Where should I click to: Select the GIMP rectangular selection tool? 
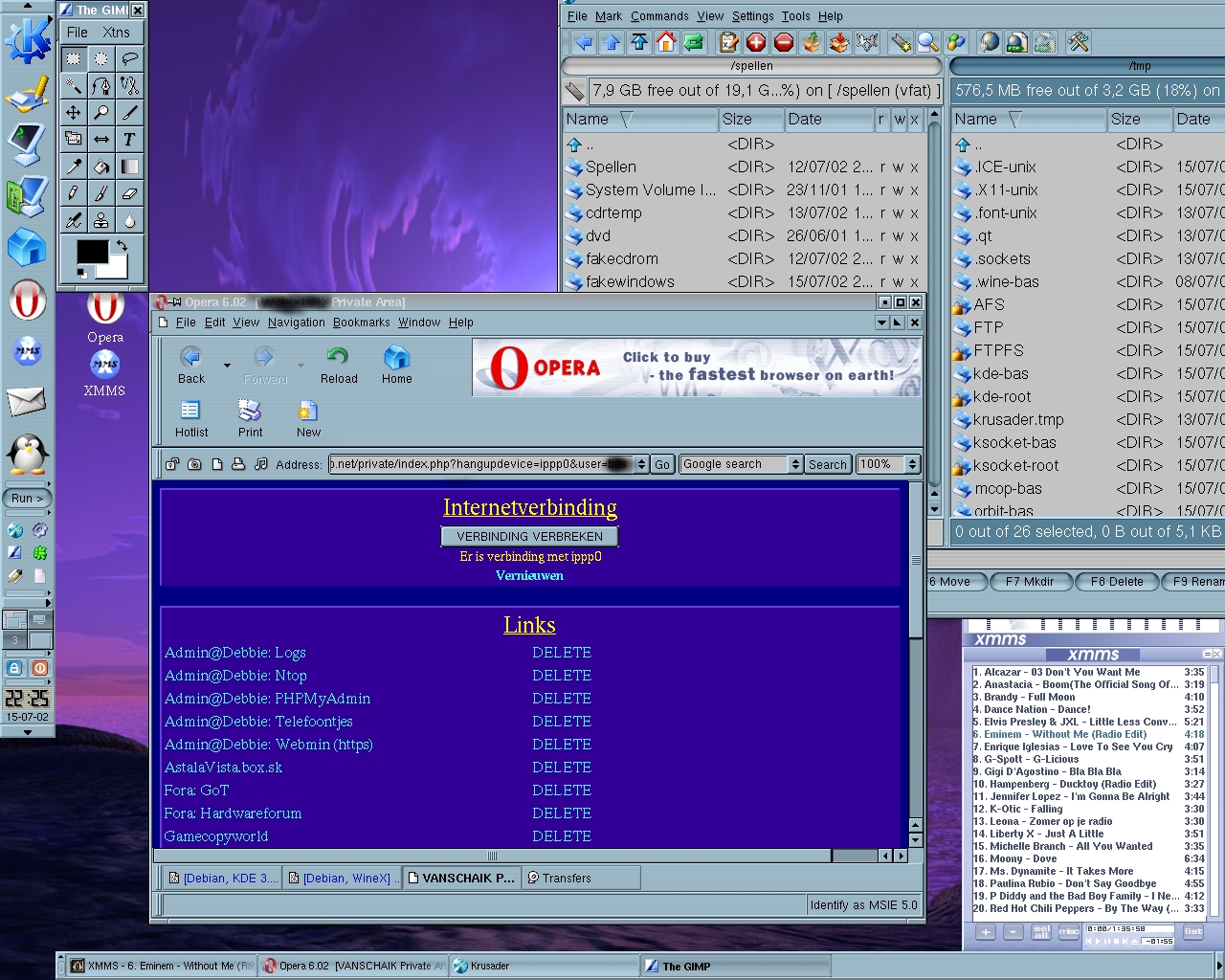74,58
